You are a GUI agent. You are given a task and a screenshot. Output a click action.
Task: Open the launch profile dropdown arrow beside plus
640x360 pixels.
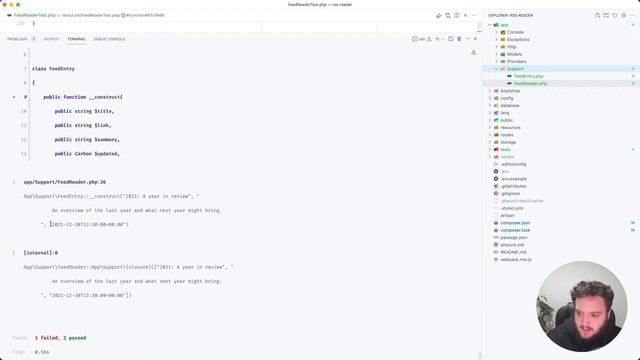[443, 39]
